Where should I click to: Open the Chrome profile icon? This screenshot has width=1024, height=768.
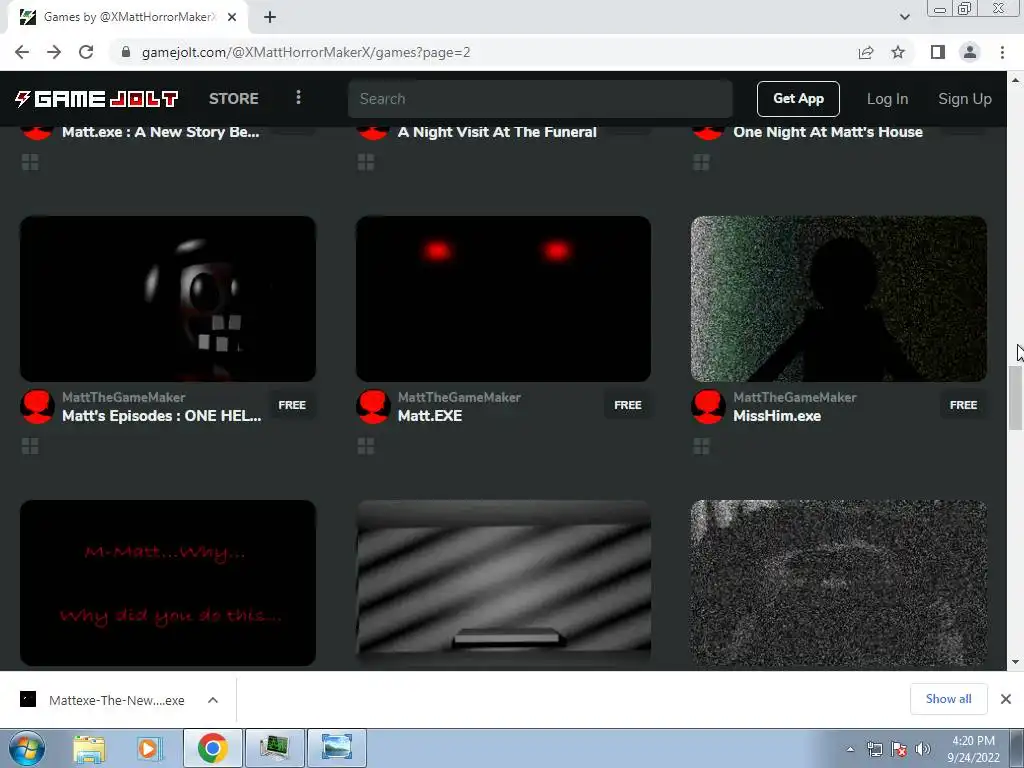tap(970, 52)
